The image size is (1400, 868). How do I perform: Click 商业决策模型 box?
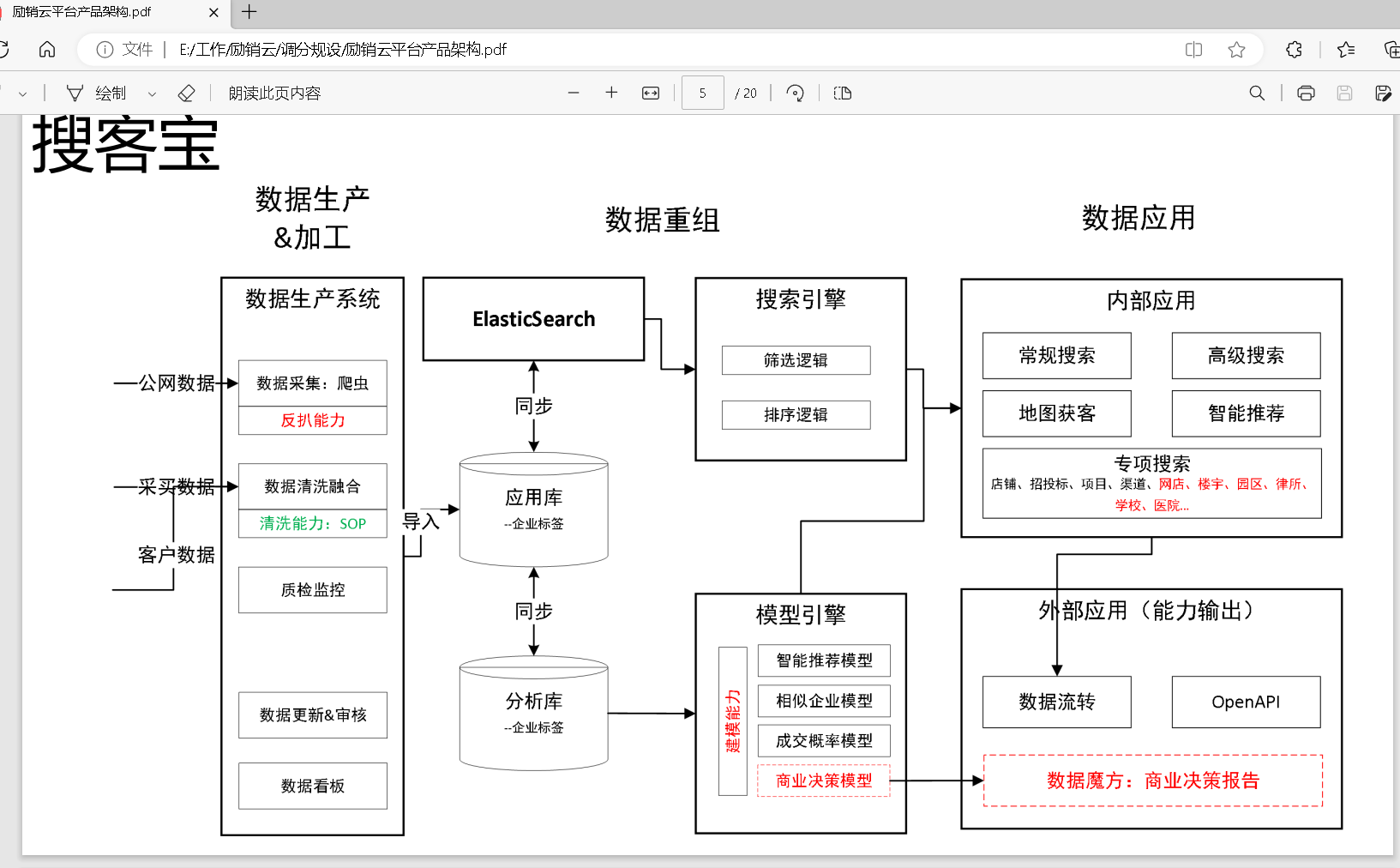point(824,781)
